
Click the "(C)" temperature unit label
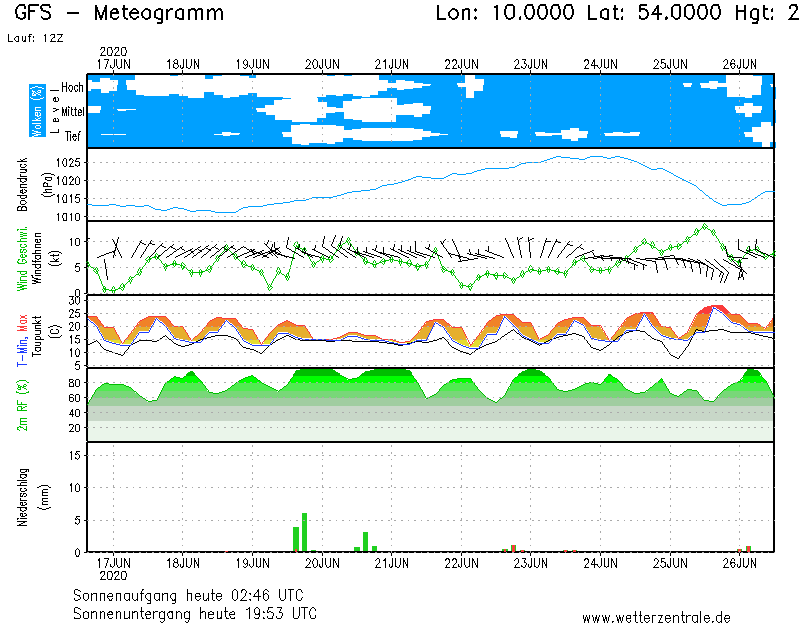[x=55, y=331]
